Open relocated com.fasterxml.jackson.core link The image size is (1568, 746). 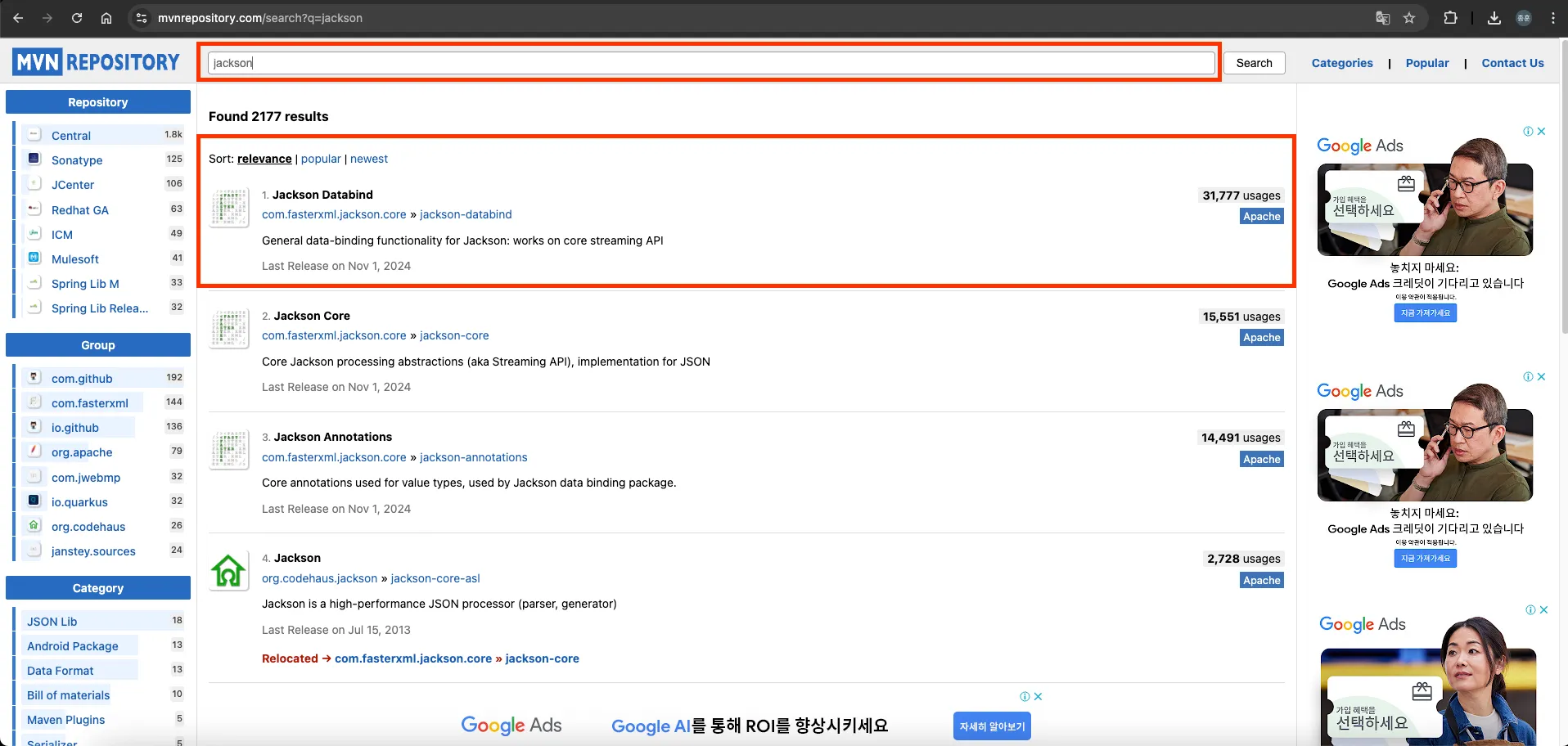click(x=413, y=658)
